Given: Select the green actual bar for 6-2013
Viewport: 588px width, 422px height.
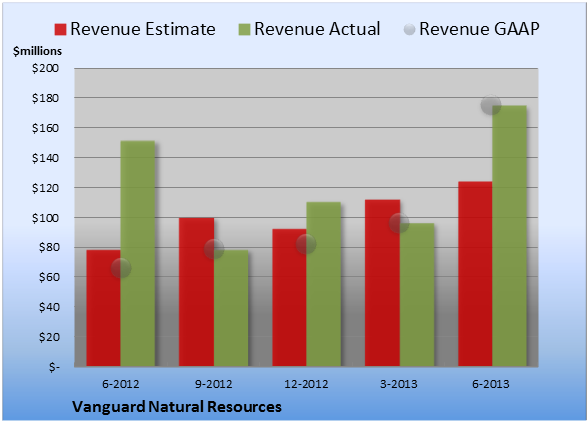Looking at the screenshot, I should 510,236.
